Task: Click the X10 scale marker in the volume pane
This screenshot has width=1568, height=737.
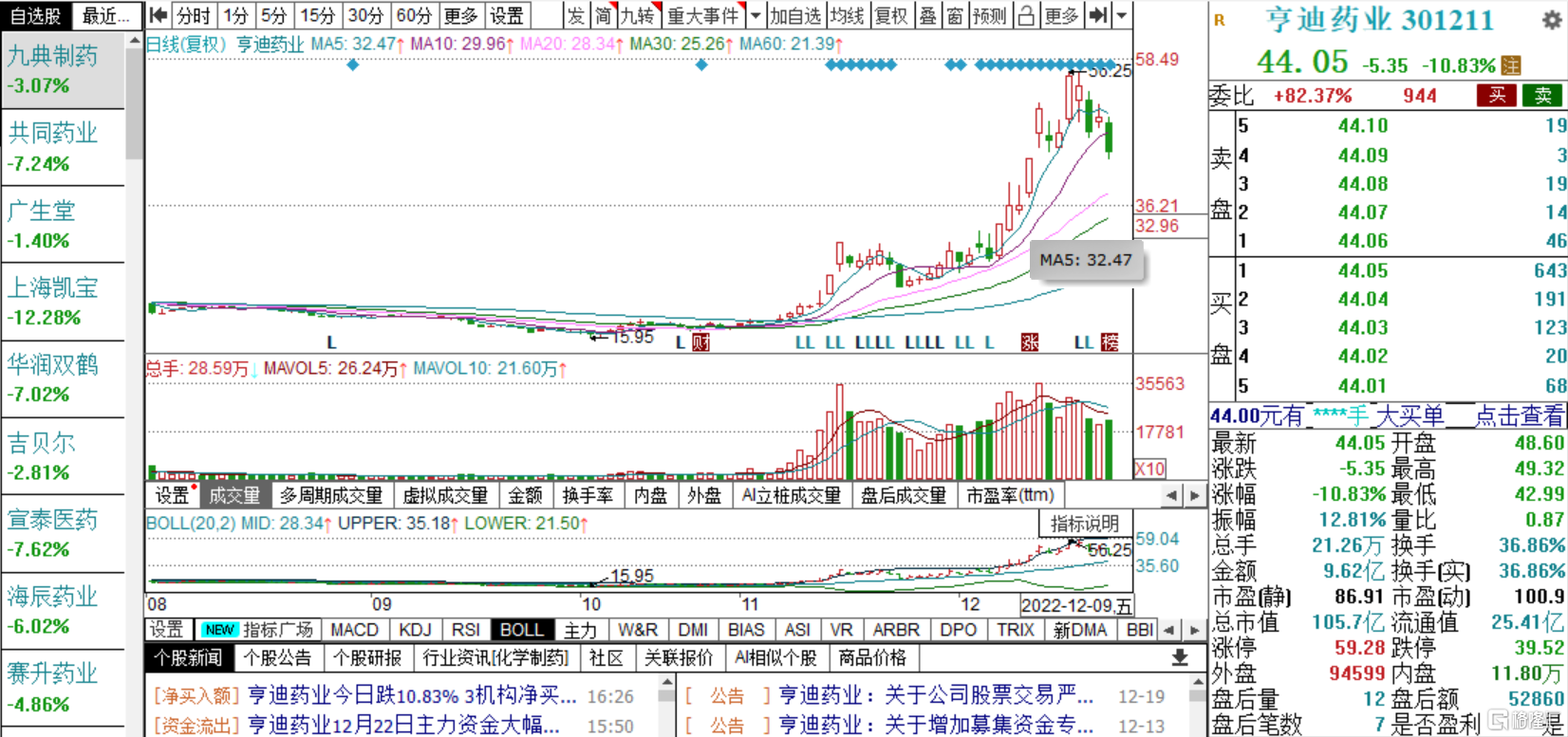Action: (1149, 469)
